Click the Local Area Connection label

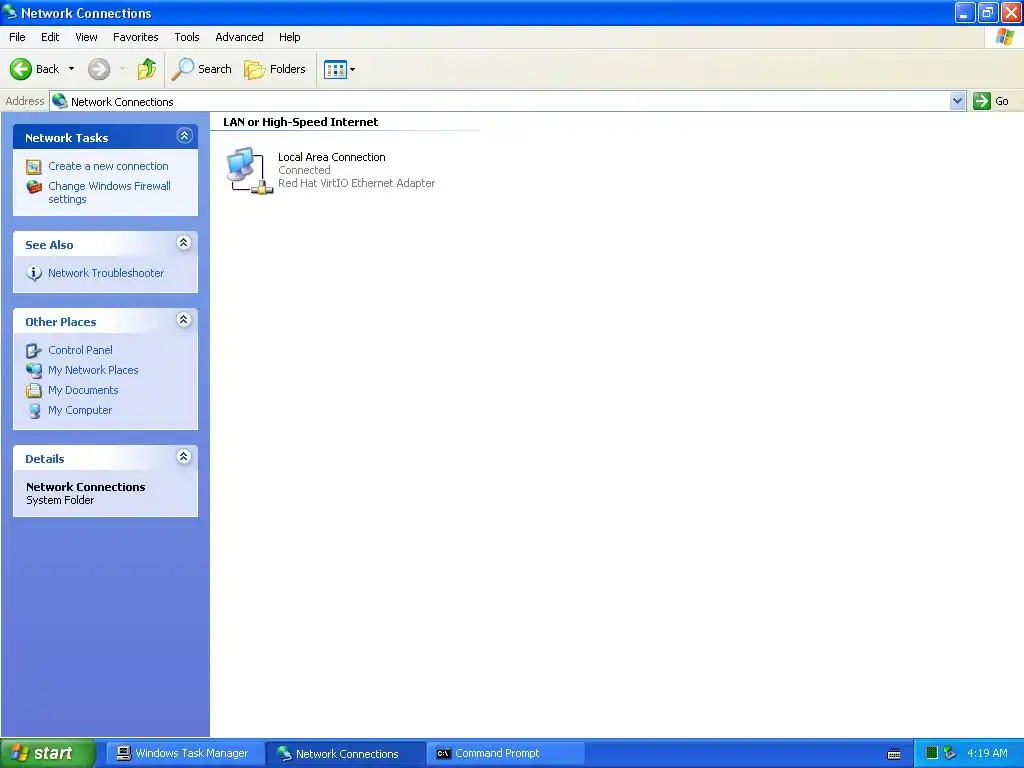(332, 157)
